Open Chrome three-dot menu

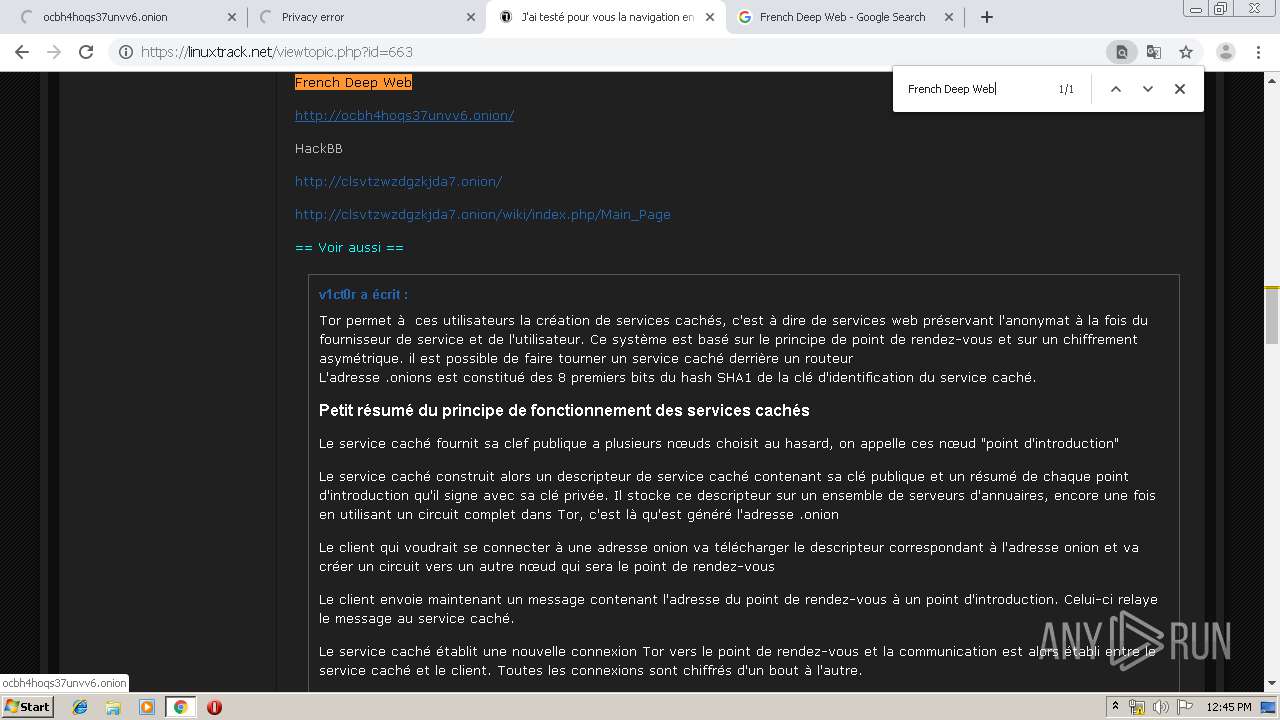coord(1258,52)
